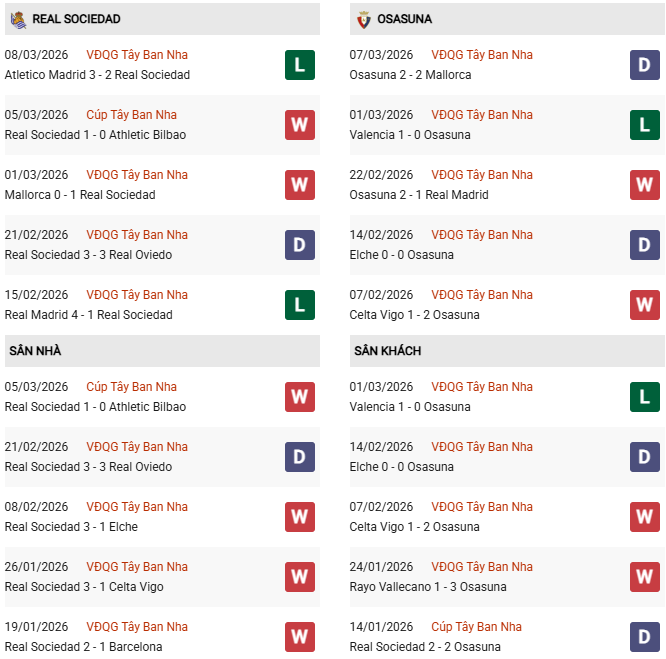Click the Osasuna club crest icon
Viewport: 666px width, 659px height.
364,19
